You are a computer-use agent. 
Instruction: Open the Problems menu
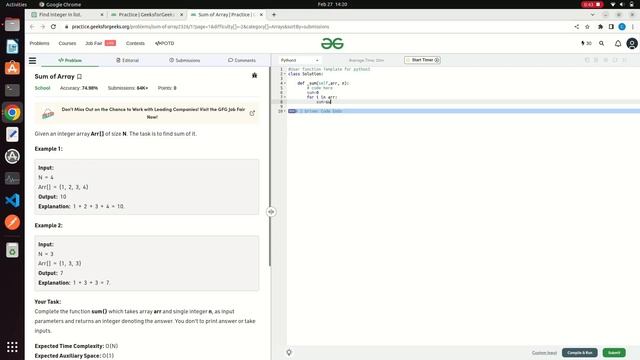coord(39,43)
